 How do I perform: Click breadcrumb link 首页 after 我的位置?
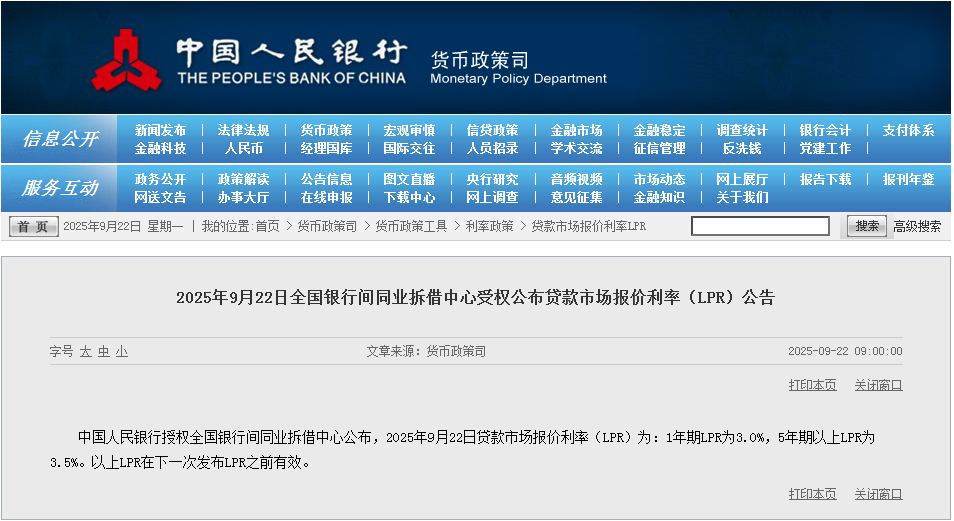pyautogui.click(x=267, y=226)
